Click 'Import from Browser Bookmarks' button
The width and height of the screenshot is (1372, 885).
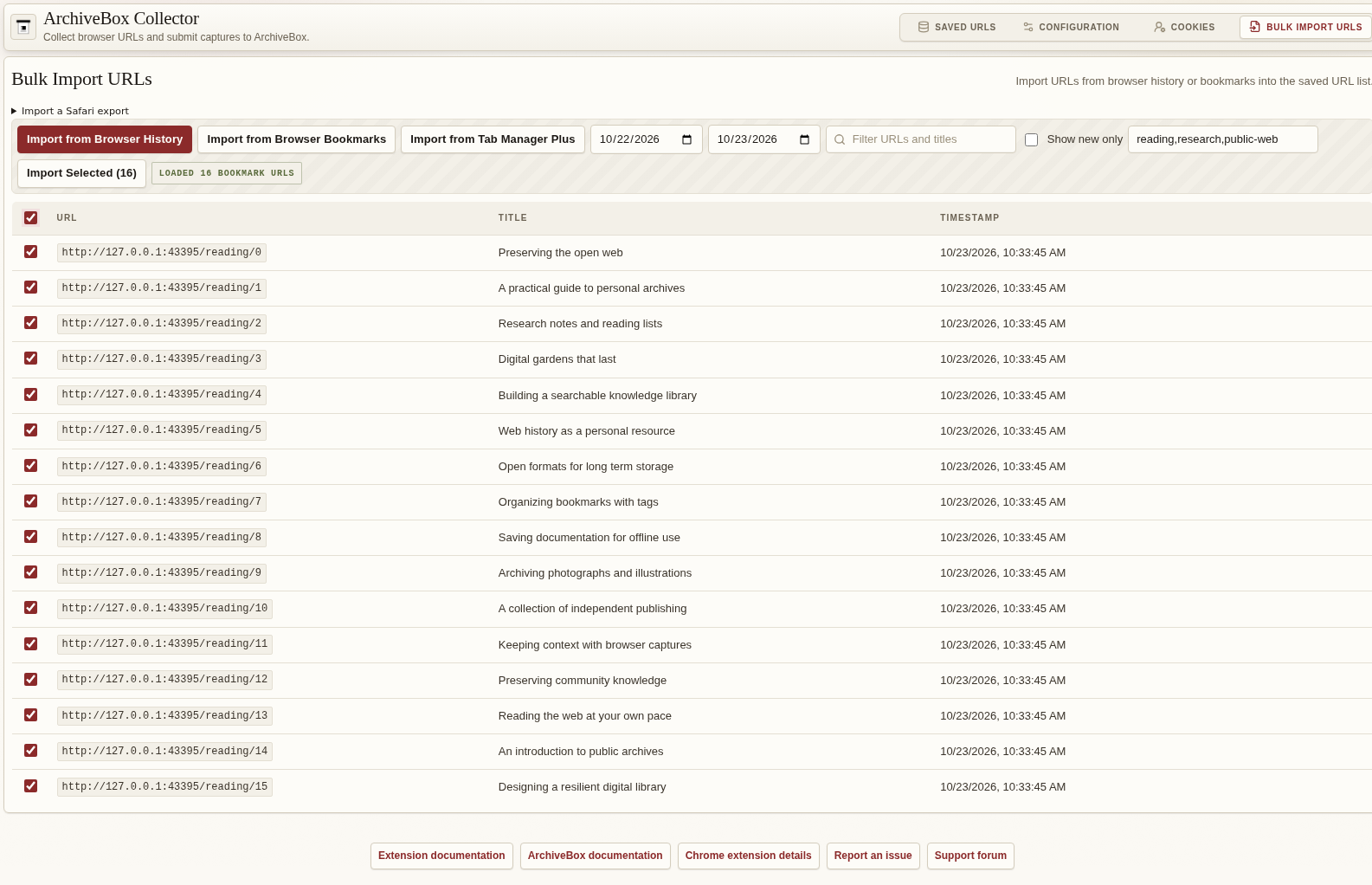coord(297,139)
